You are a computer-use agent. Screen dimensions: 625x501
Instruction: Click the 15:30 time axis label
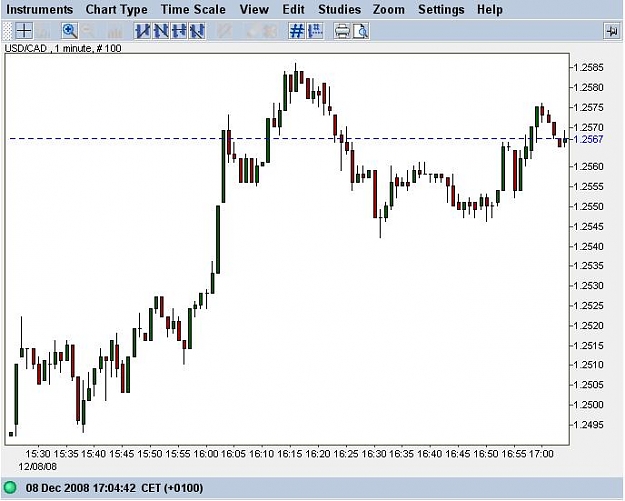pyautogui.click(x=38, y=454)
